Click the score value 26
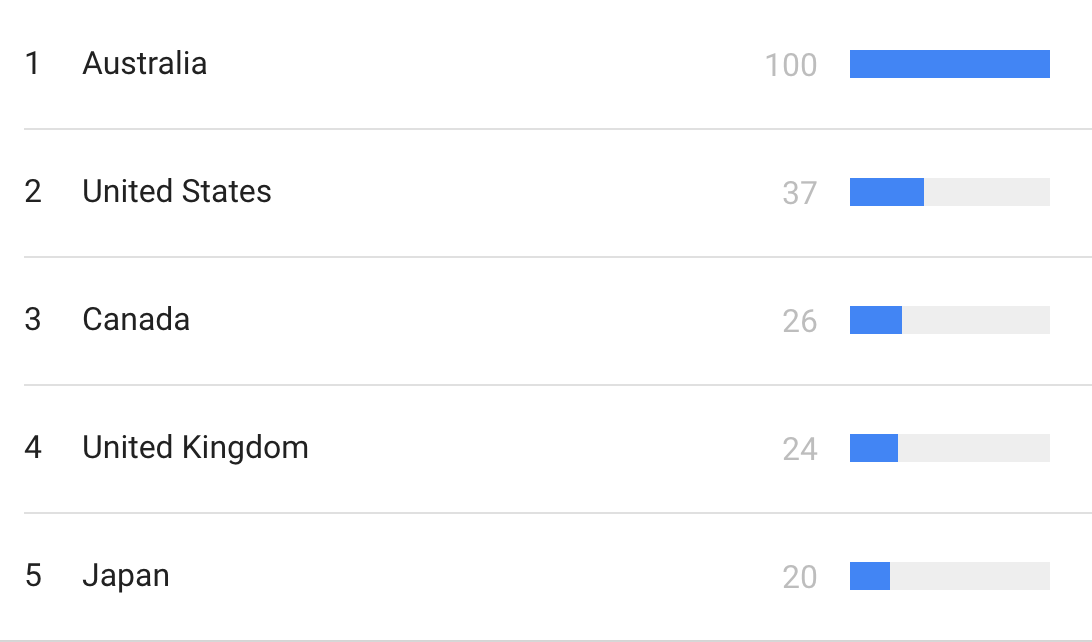The image size is (1092, 642). (x=800, y=322)
